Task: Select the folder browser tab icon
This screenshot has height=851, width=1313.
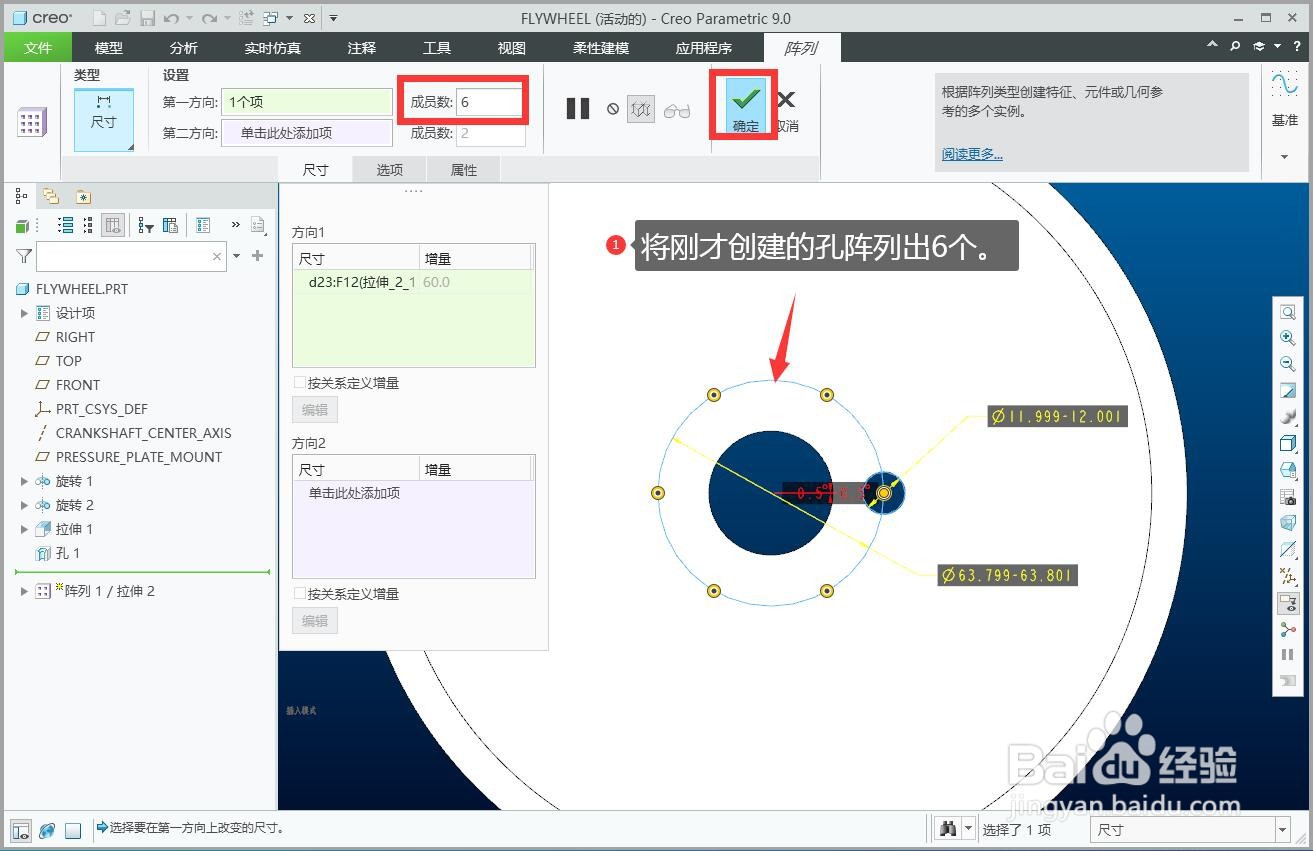Action: click(x=51, y=196)
